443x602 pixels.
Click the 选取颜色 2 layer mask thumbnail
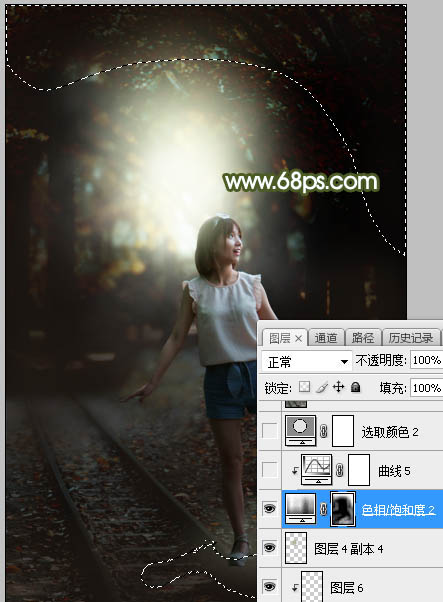(343, 431)
